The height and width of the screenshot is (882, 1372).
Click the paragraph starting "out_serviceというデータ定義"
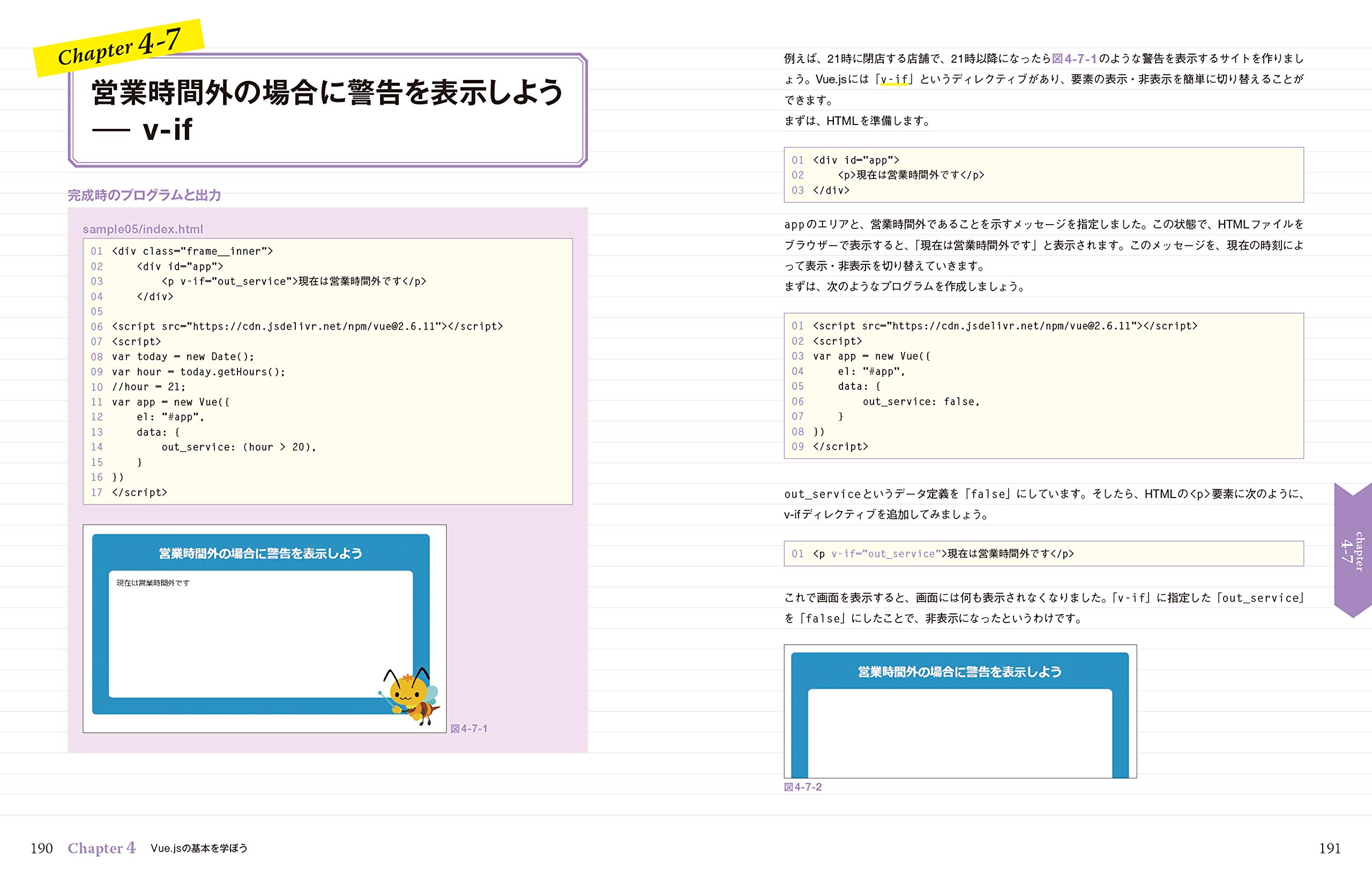click(1043, 504)
